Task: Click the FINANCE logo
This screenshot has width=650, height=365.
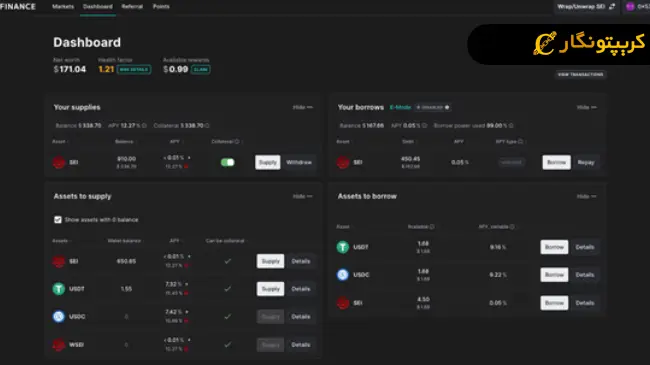Action: point(18,7)
